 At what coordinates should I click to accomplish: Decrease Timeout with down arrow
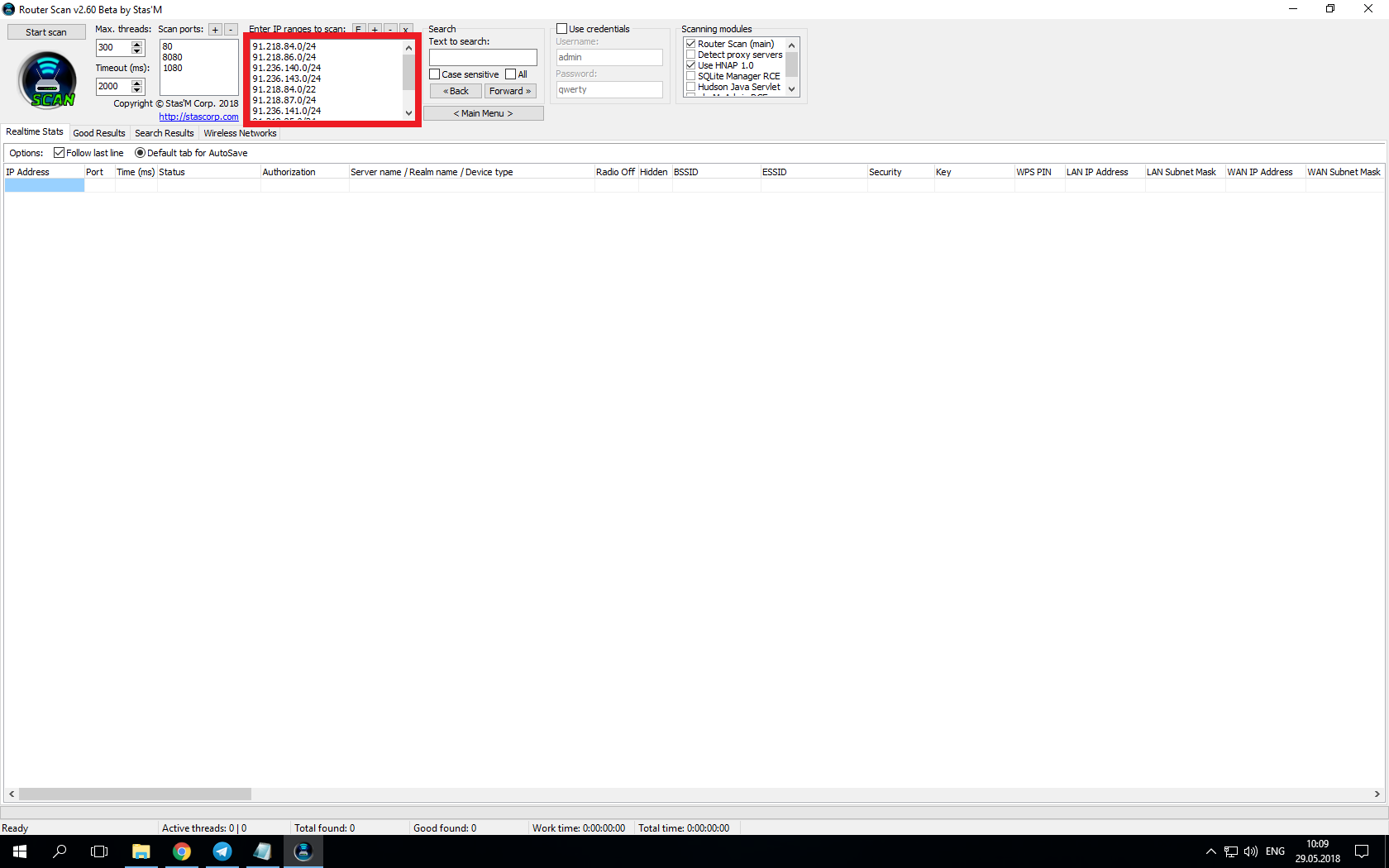(x=137, y=90)
